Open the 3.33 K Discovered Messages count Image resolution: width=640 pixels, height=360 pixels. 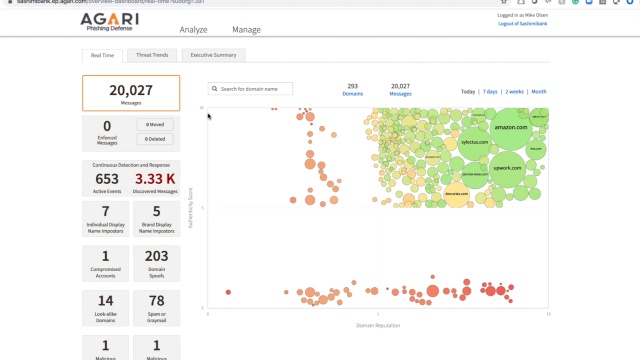click(x=155, y=182)
